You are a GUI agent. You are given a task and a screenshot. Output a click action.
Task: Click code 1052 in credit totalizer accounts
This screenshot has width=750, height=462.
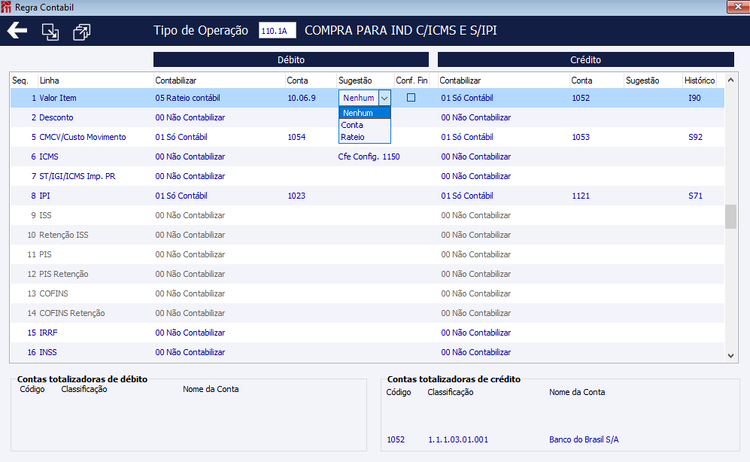[x=396, y=440]
